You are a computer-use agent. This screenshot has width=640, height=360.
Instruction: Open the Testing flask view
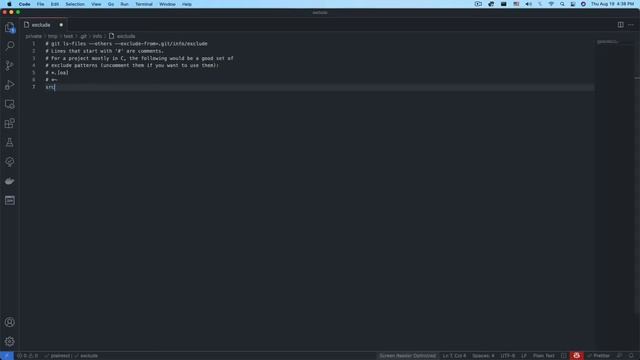click(x=9, y=142)
